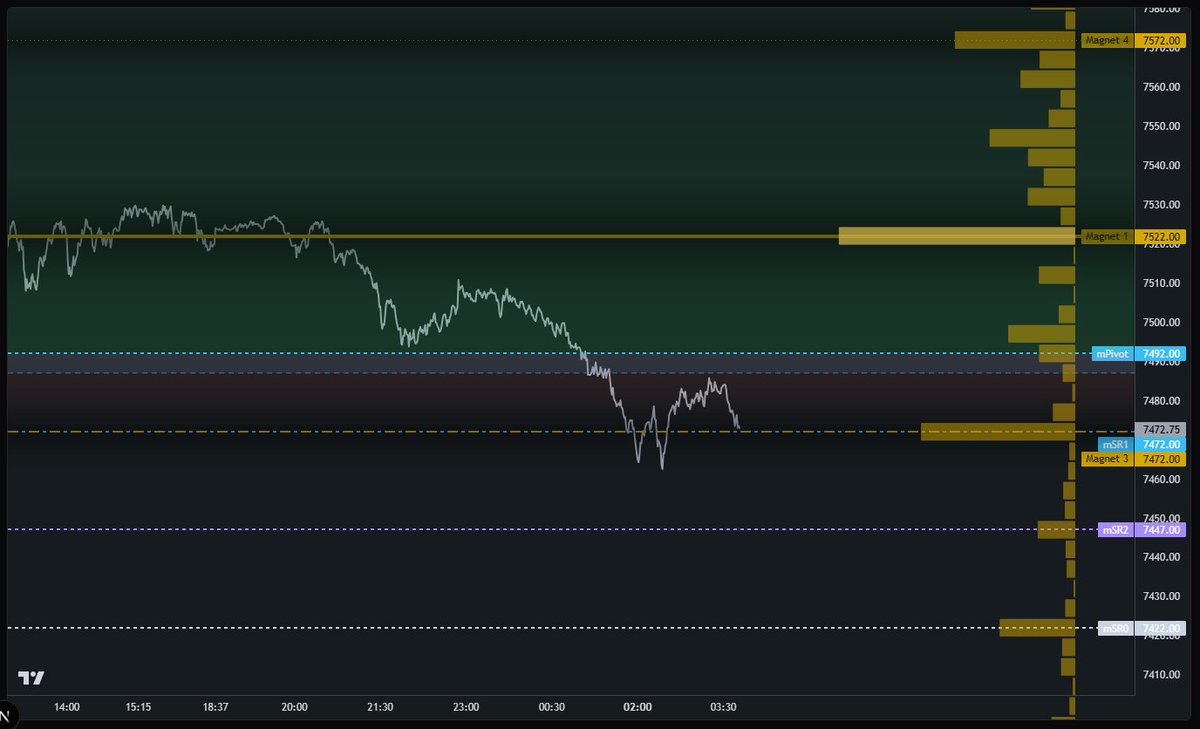The width and height of the screenshot is (1200, 729).
Task: Click the volume profile bar at Magnet 4
Action: coord(1015,40)
